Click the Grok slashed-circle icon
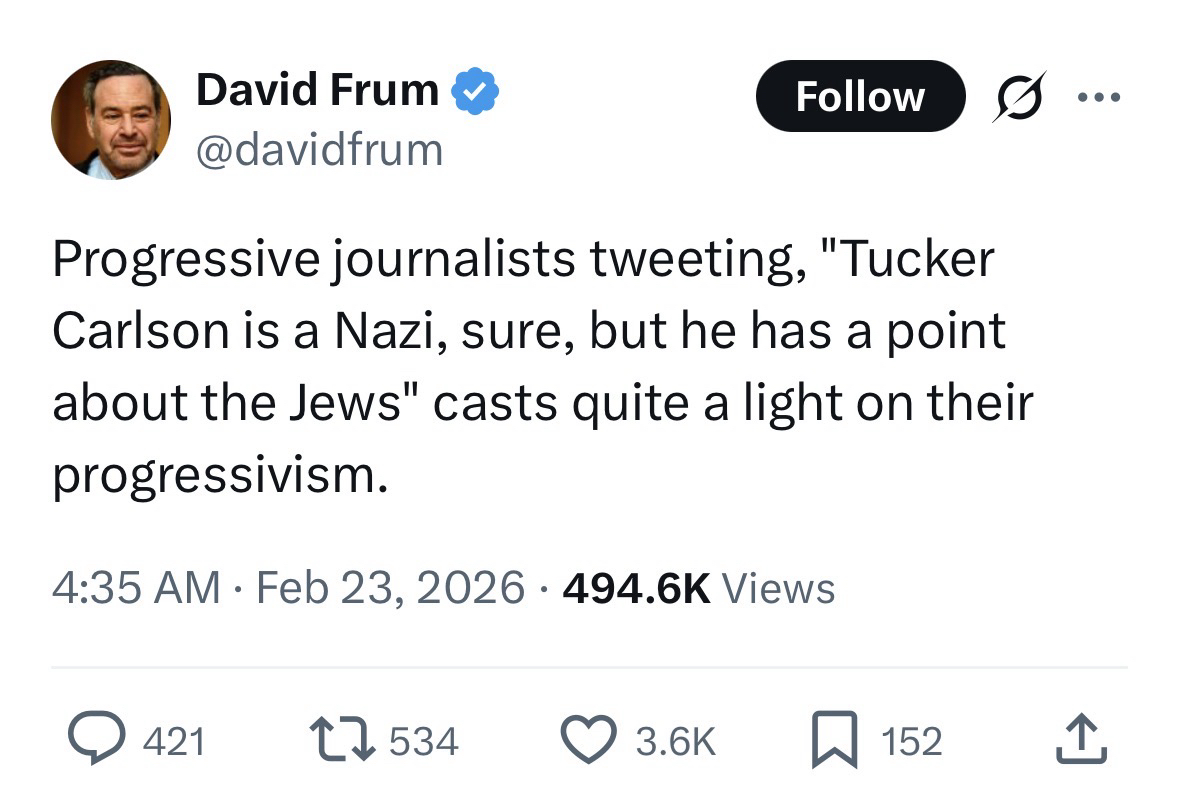Screen dimensions: 1179x804 click(1019, 96)
